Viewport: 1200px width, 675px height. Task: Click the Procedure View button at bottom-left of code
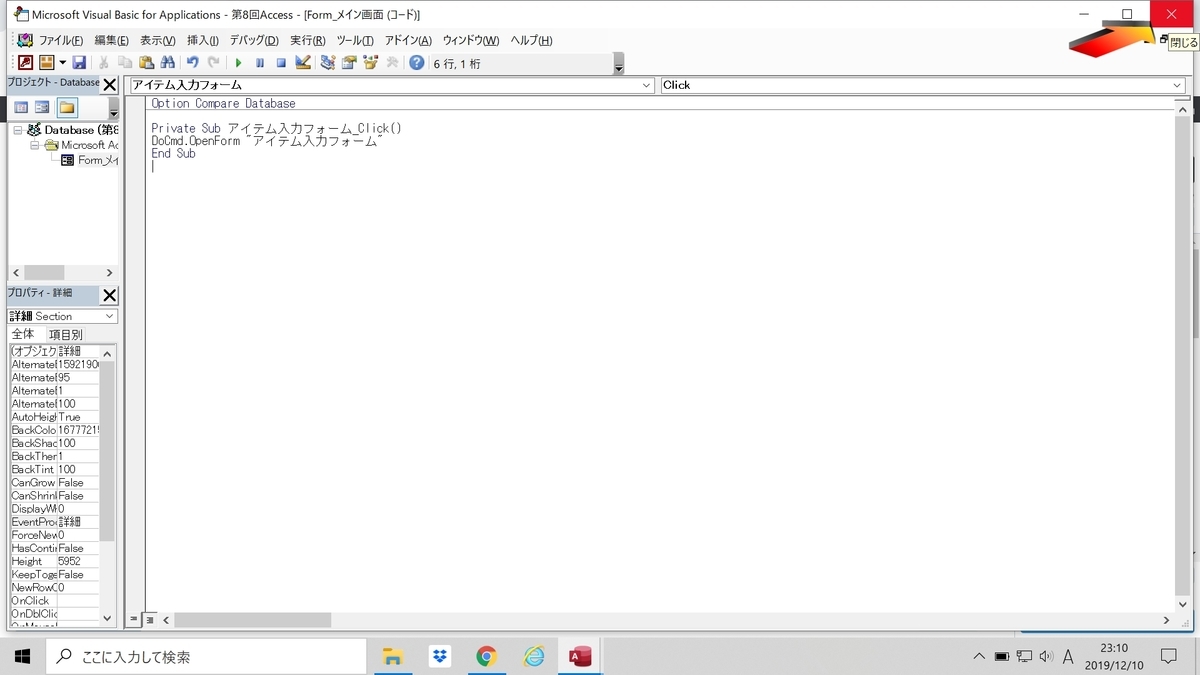134,620
